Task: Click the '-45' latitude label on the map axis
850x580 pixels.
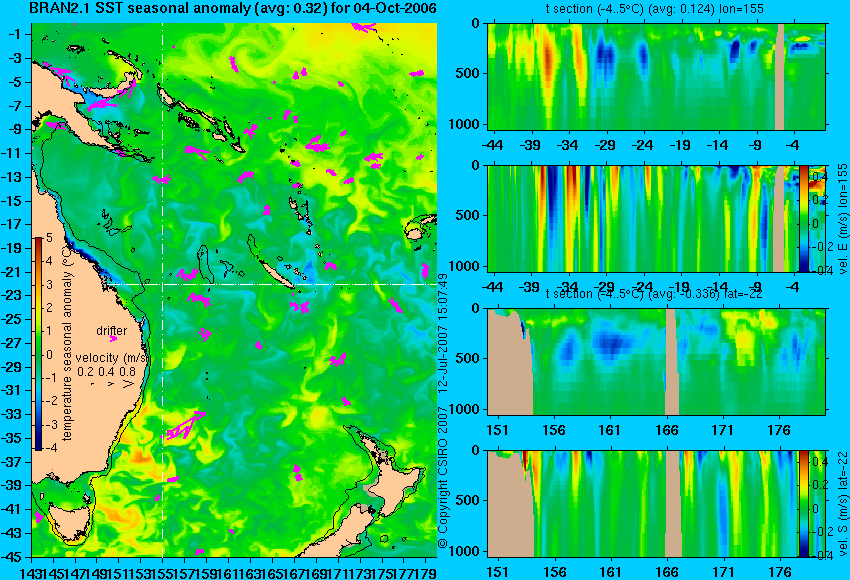Action: [11, 557]
